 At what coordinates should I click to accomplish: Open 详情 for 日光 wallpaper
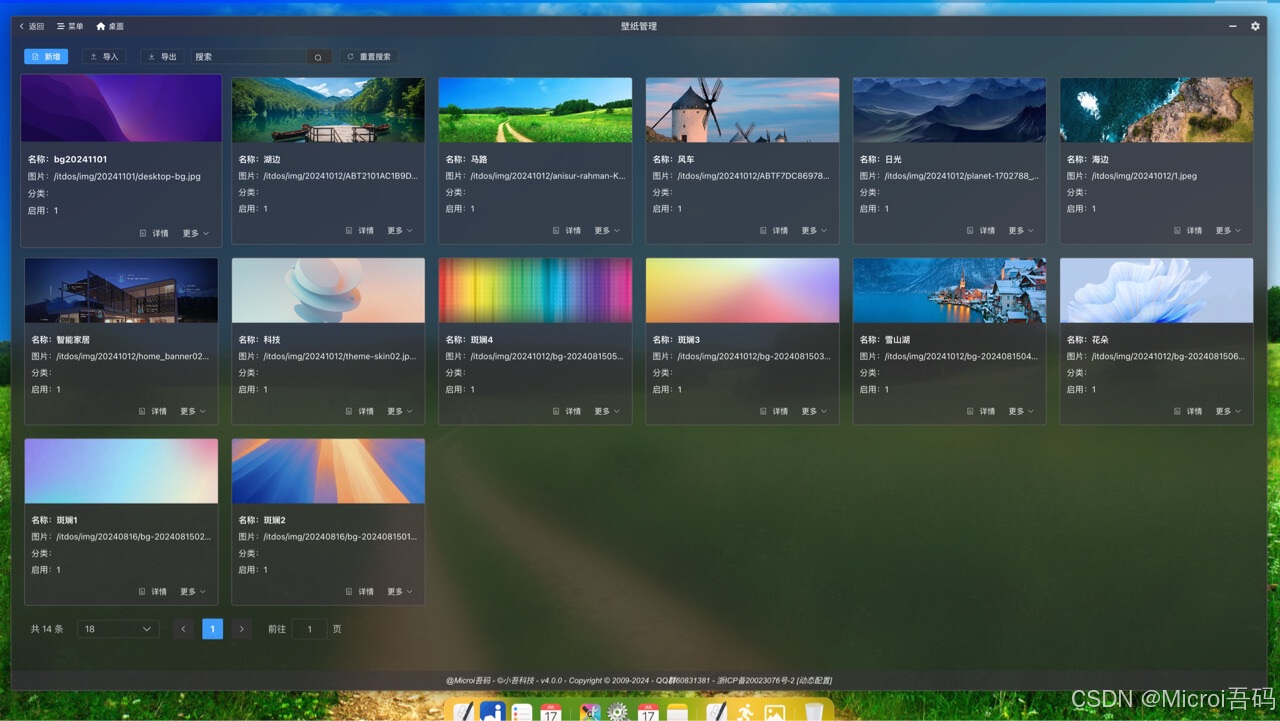coord(981,231)
